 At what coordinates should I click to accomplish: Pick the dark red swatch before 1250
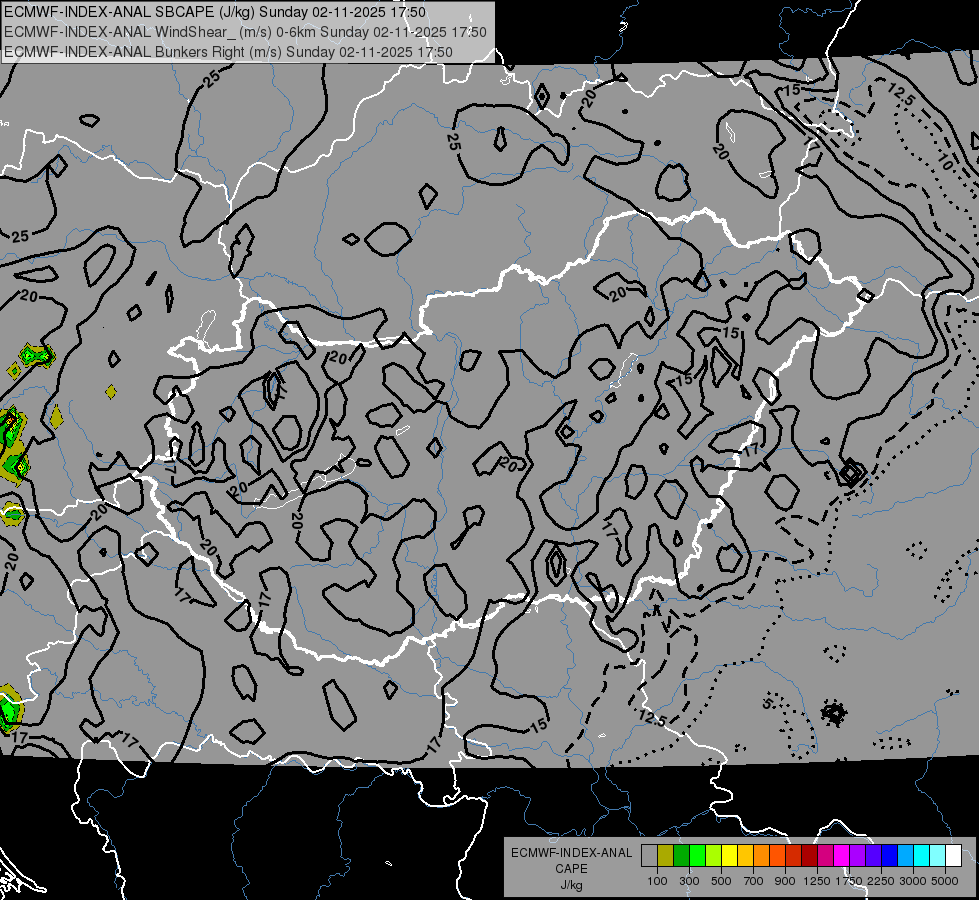tap(809, 856)
